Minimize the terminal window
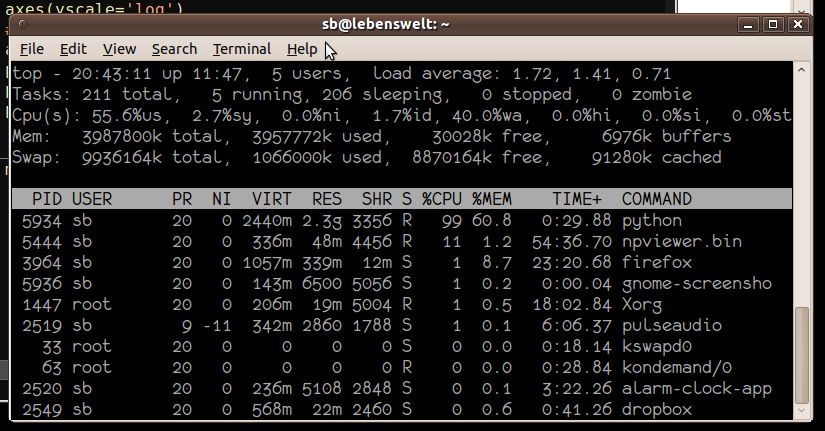The width and height of the screenshot is (825, 431). point(747,21)
